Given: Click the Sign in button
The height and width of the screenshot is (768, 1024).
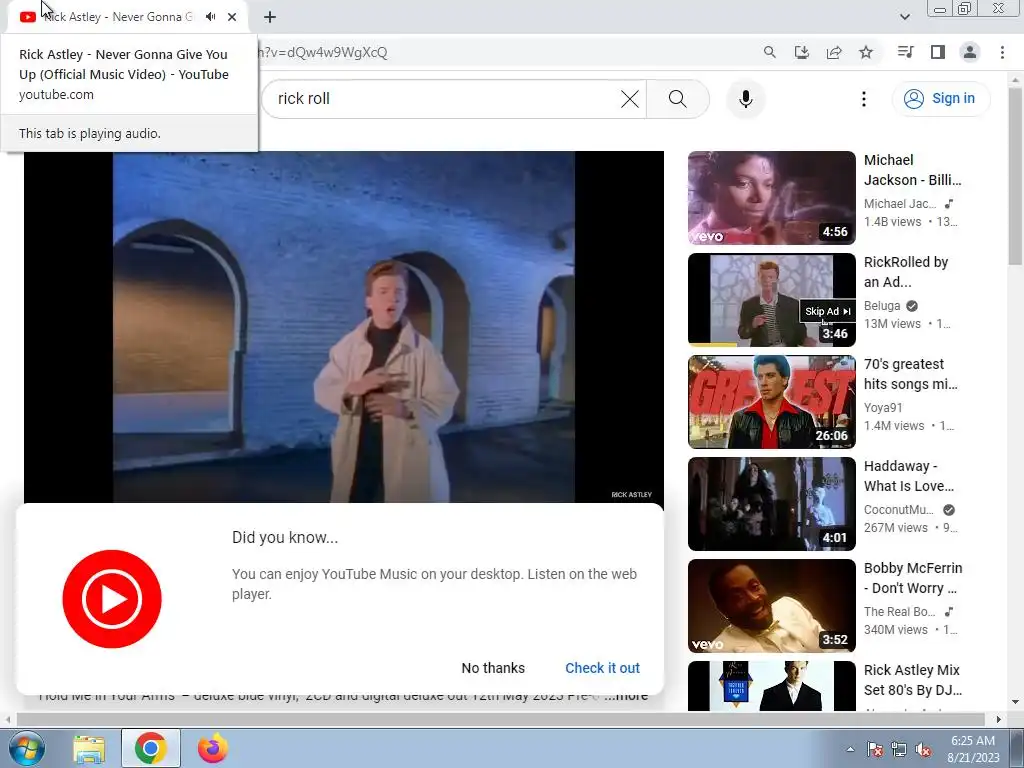Looking at the screenshot, I should [x=940, y=99].
